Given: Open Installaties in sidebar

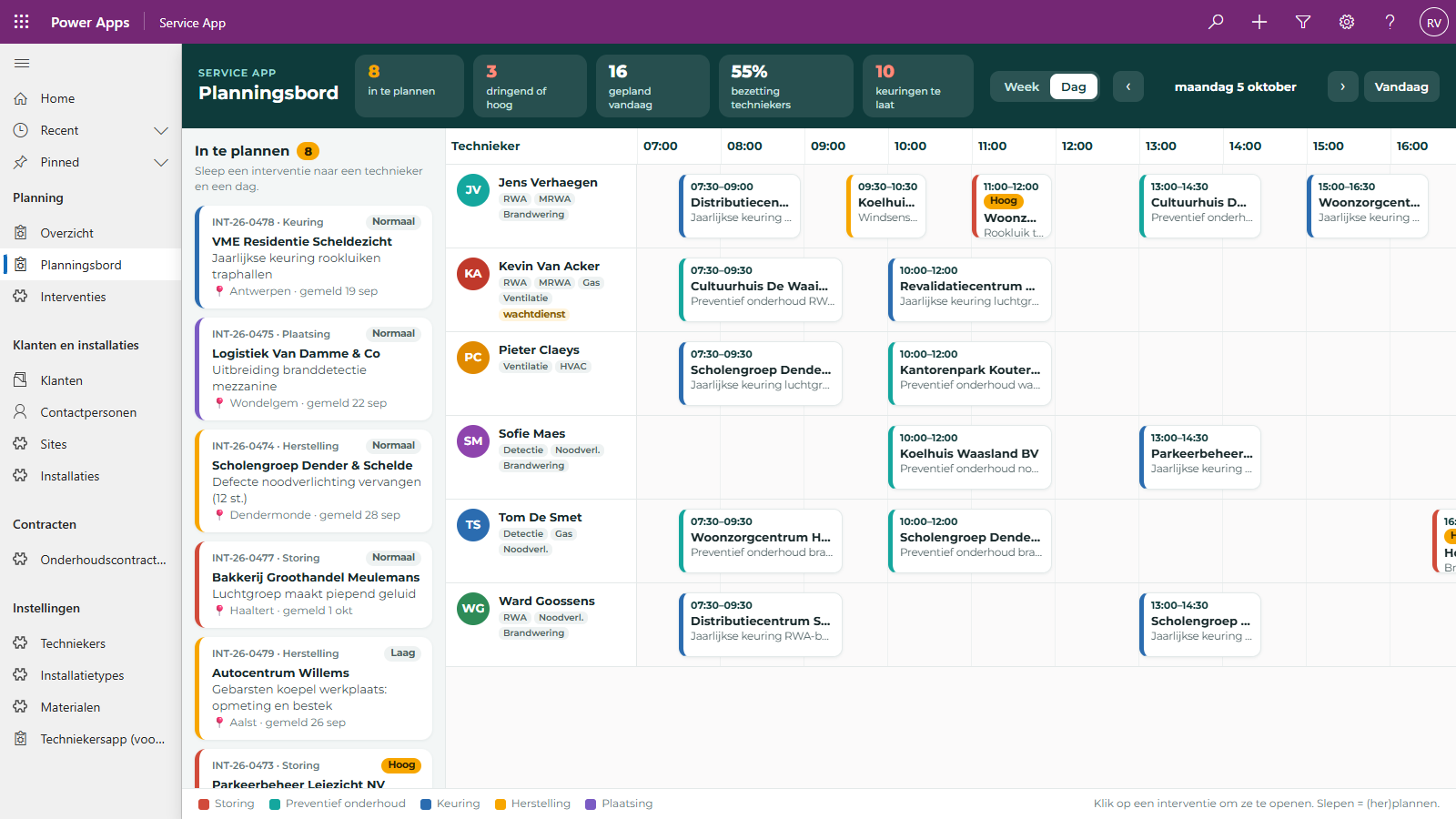Looking at the screenshot, I should coord(91,476).
